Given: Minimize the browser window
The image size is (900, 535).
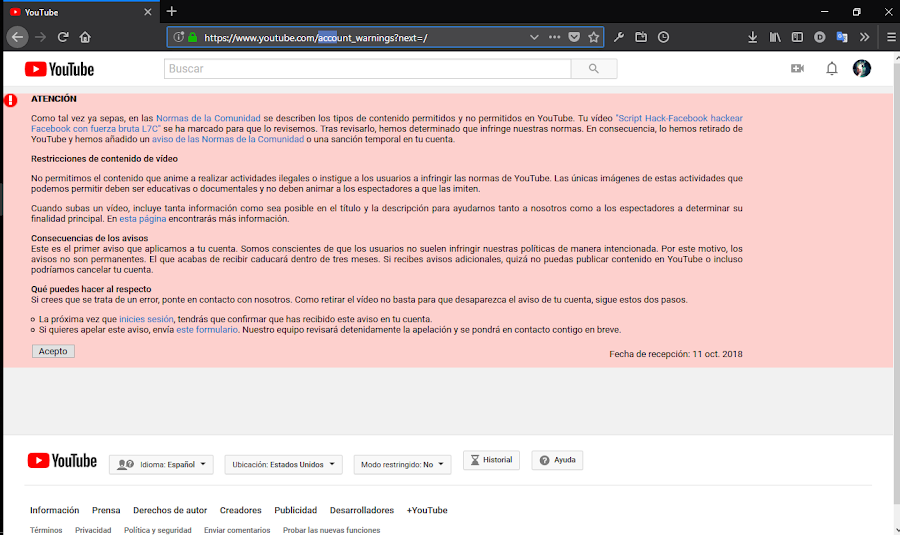Looking at the screenshot, I should [x=825, y=11].
